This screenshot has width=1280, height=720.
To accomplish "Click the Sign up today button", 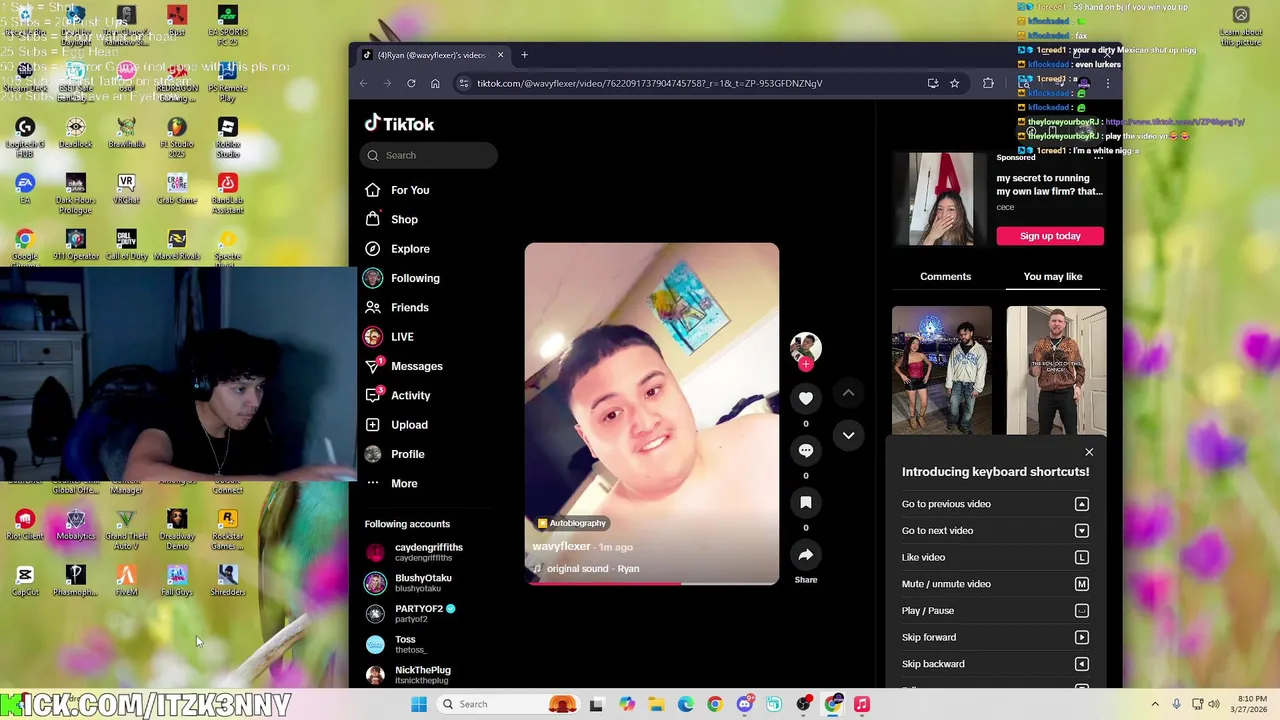I will (x=1050, y=236).
